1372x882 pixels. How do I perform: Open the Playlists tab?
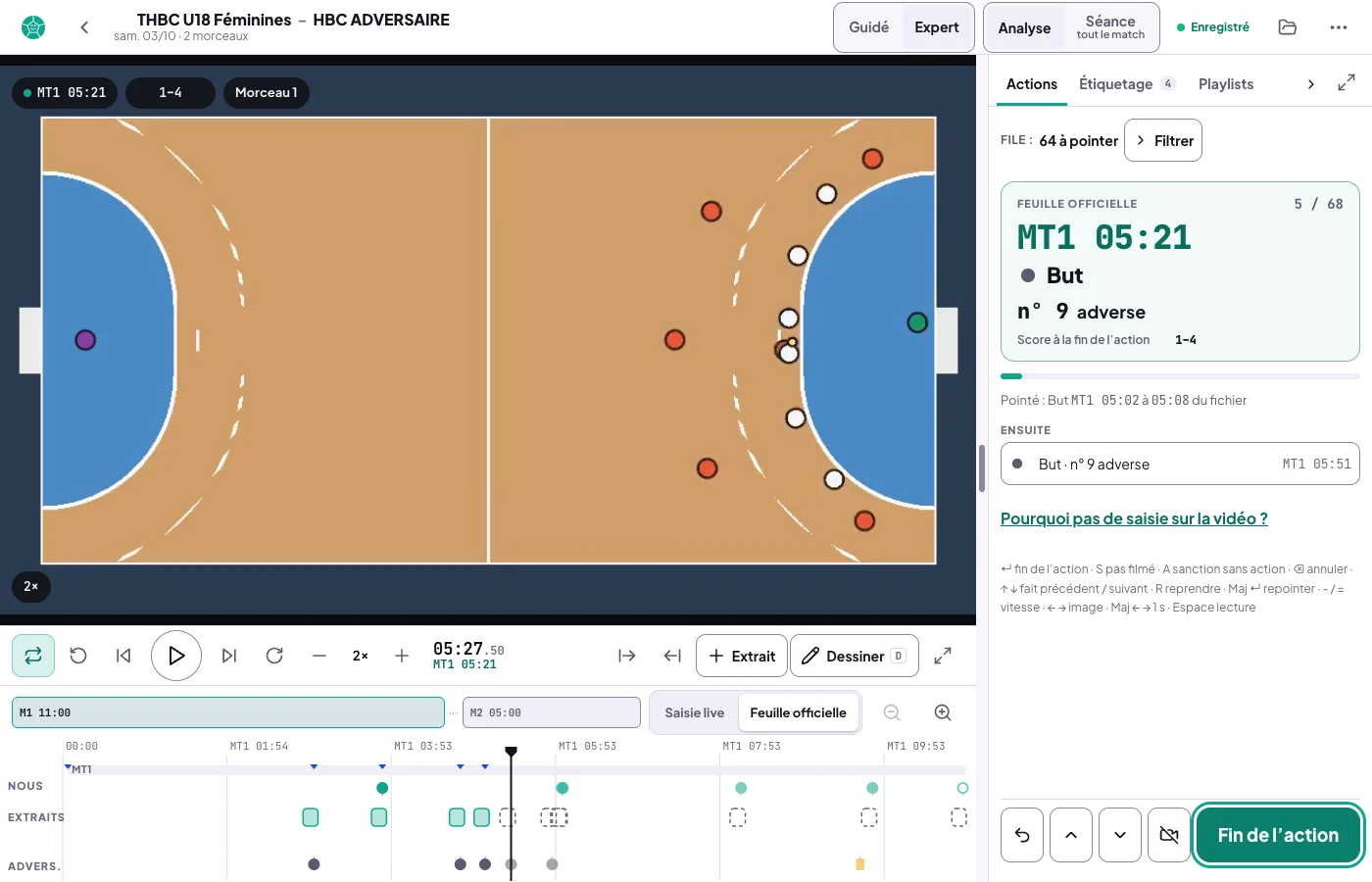(x=1226, y=84)
